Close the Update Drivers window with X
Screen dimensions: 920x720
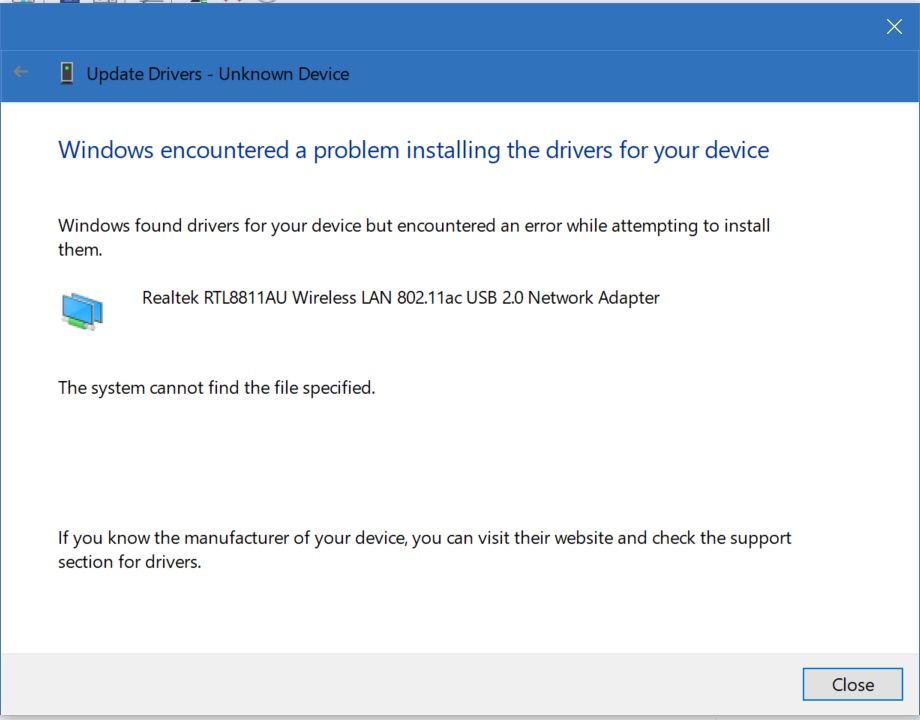coord(894,26)
